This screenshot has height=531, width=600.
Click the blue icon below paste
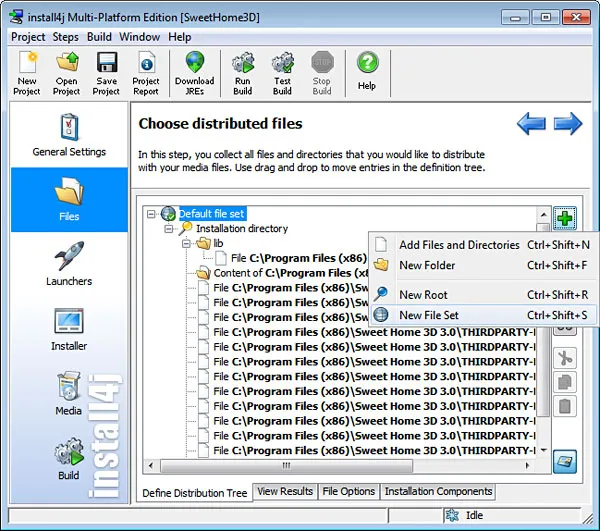(x=565, y=461)
